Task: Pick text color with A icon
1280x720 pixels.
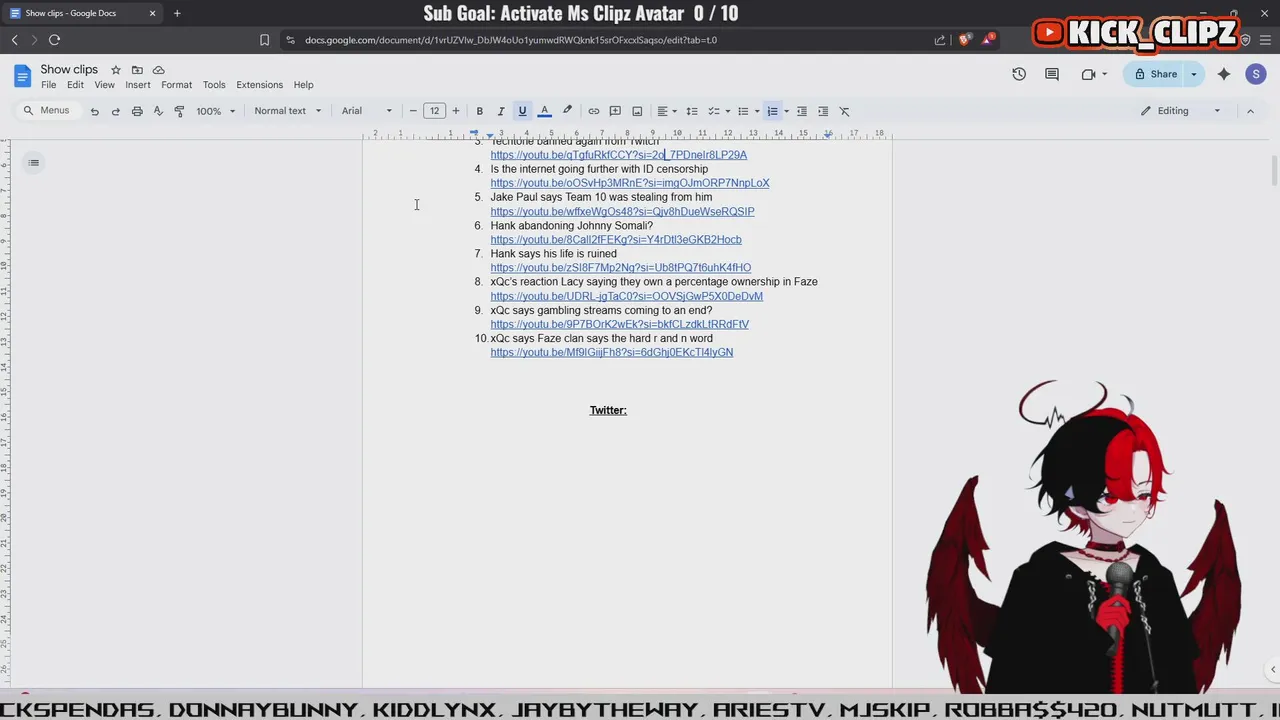Action: pyautogui.click(x=545, y=111)
